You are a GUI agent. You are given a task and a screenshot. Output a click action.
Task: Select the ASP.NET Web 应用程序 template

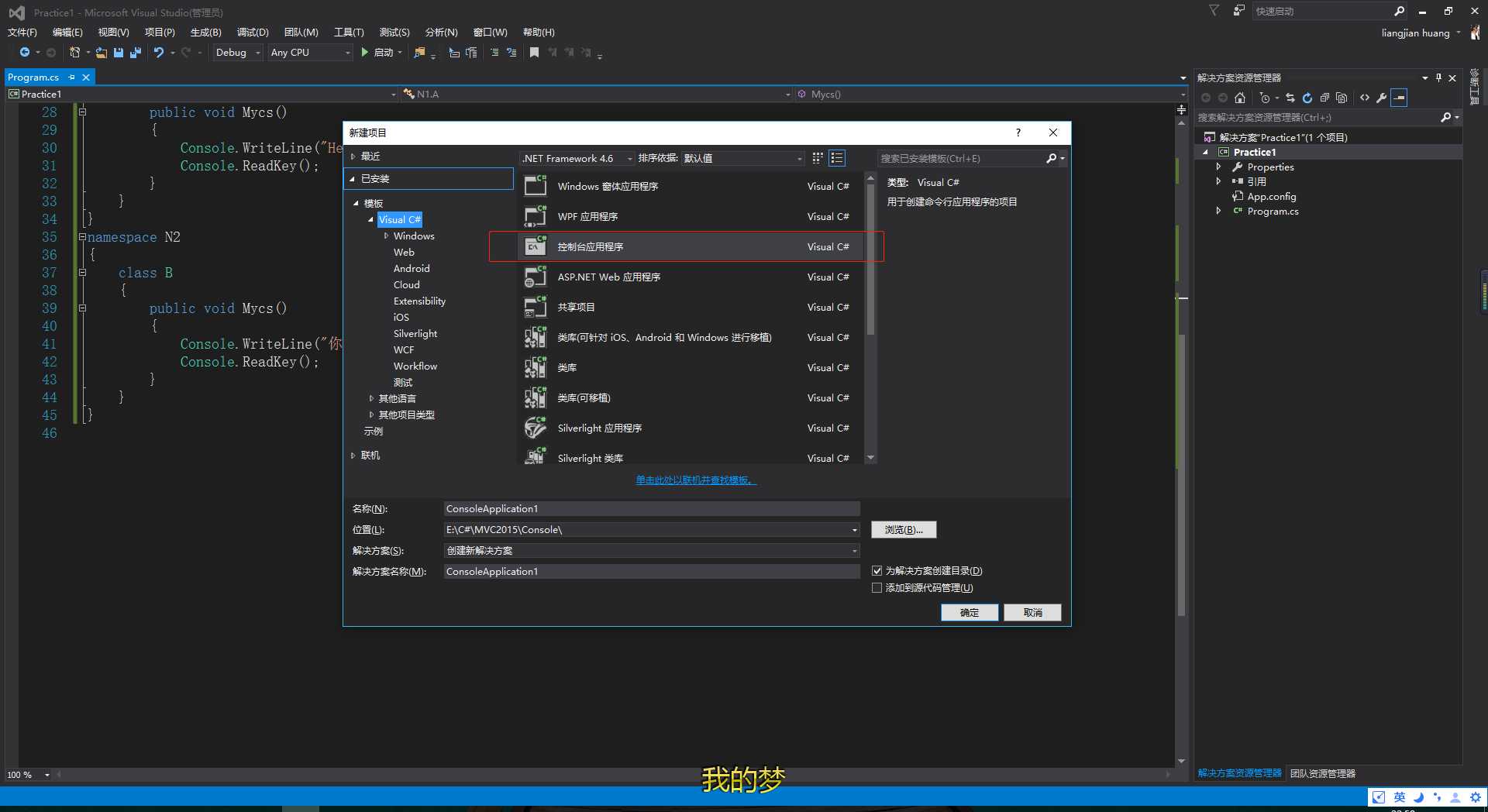(690, 277)
